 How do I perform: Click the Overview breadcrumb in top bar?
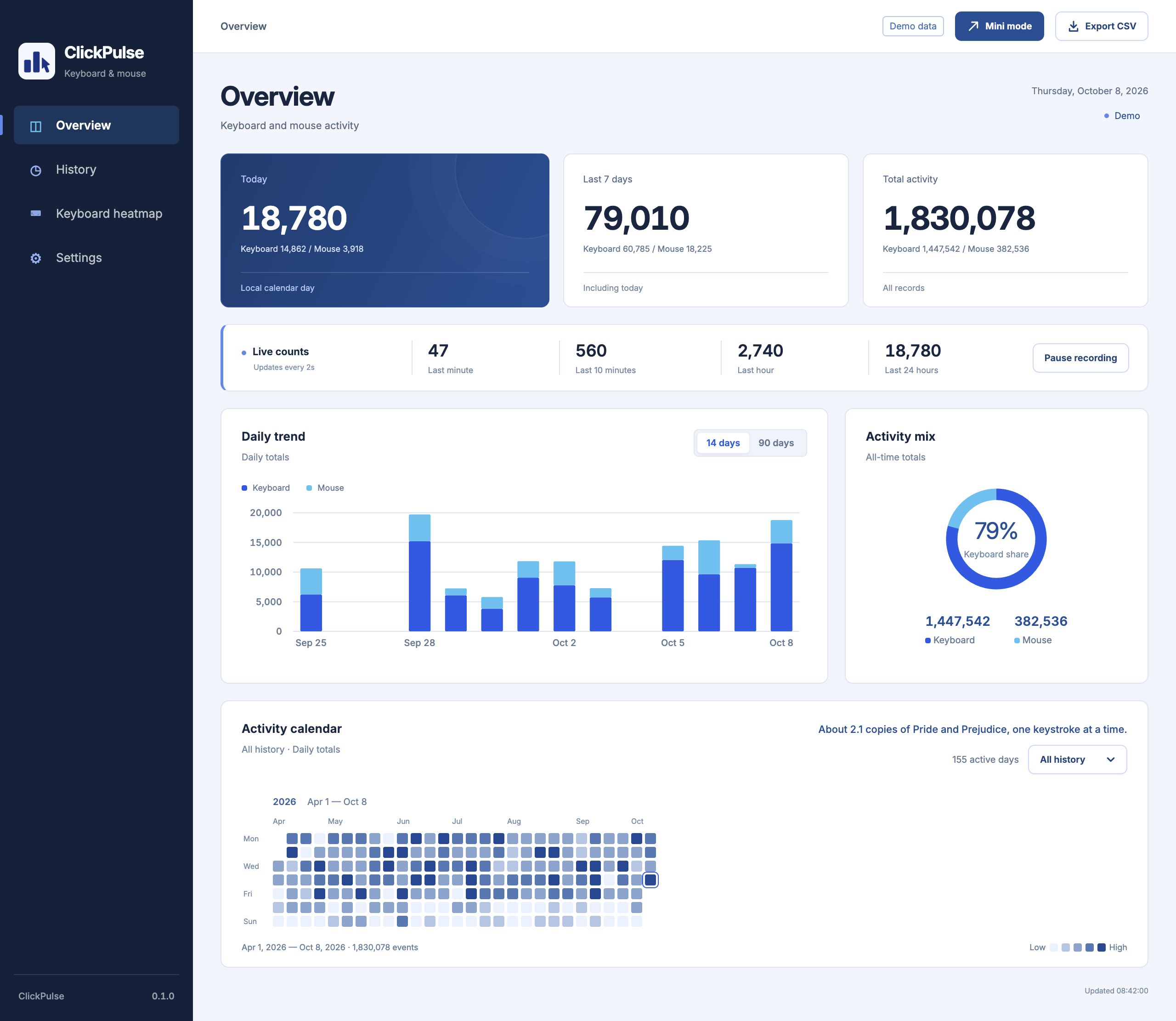pyautogui.click(x=243, y=26)
